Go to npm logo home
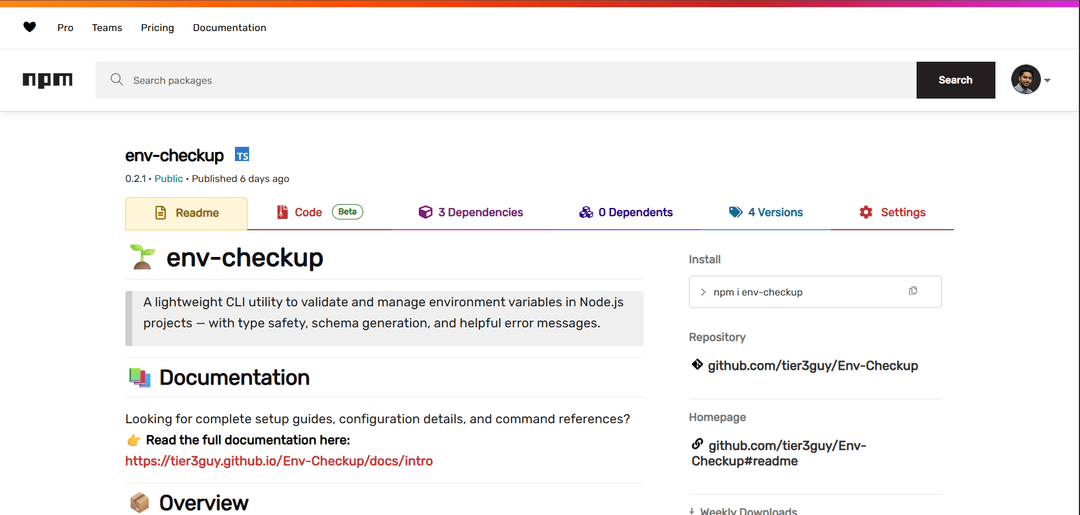 point(48,80)
